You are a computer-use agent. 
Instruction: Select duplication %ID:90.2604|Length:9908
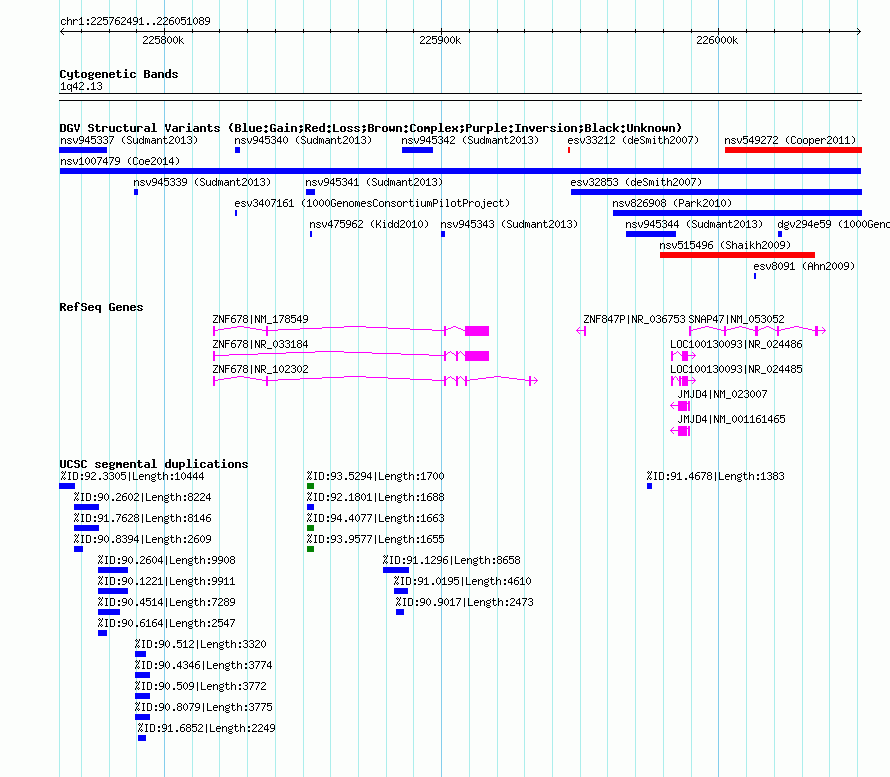(166, 560)
